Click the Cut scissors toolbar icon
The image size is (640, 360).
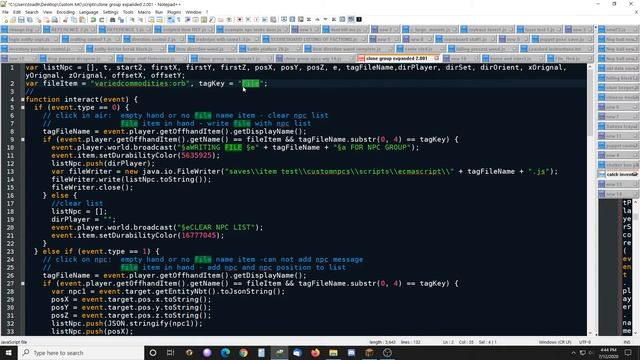point(65,20)
